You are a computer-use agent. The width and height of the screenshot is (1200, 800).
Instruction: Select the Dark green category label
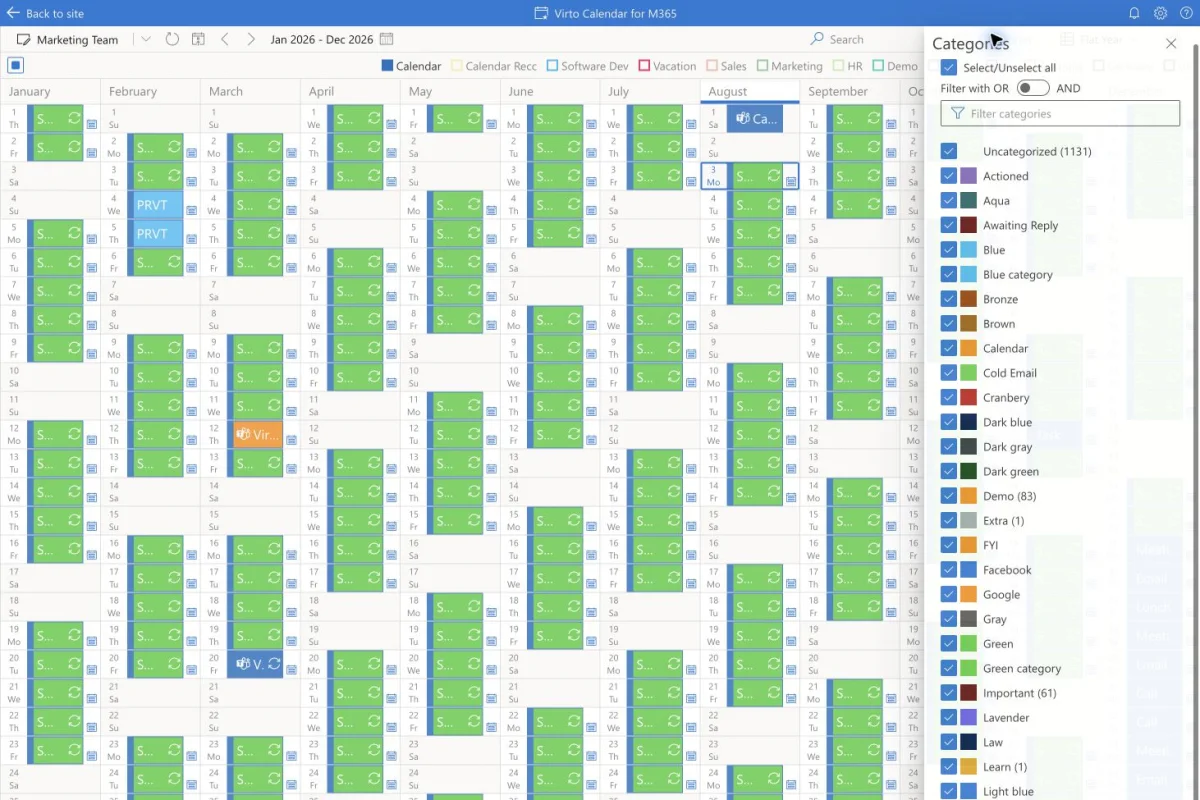pos(1011,471)
